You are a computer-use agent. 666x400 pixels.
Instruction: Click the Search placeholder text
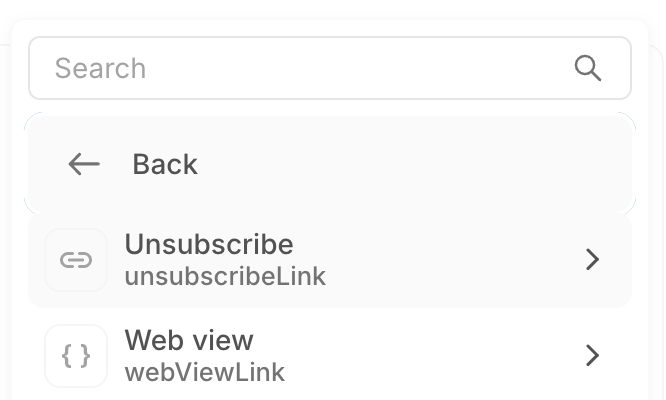[x=100, y=68]
